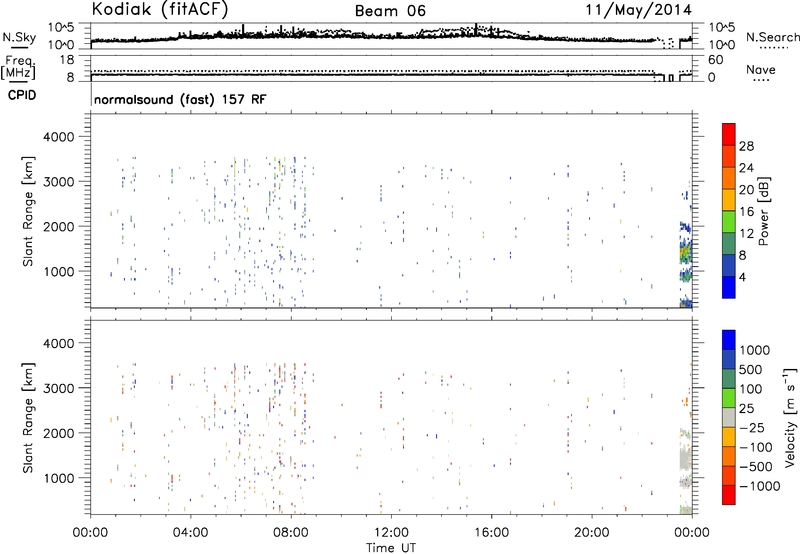
Task: Click the "12" label on Power colorbar
Action: coord(746,234)
